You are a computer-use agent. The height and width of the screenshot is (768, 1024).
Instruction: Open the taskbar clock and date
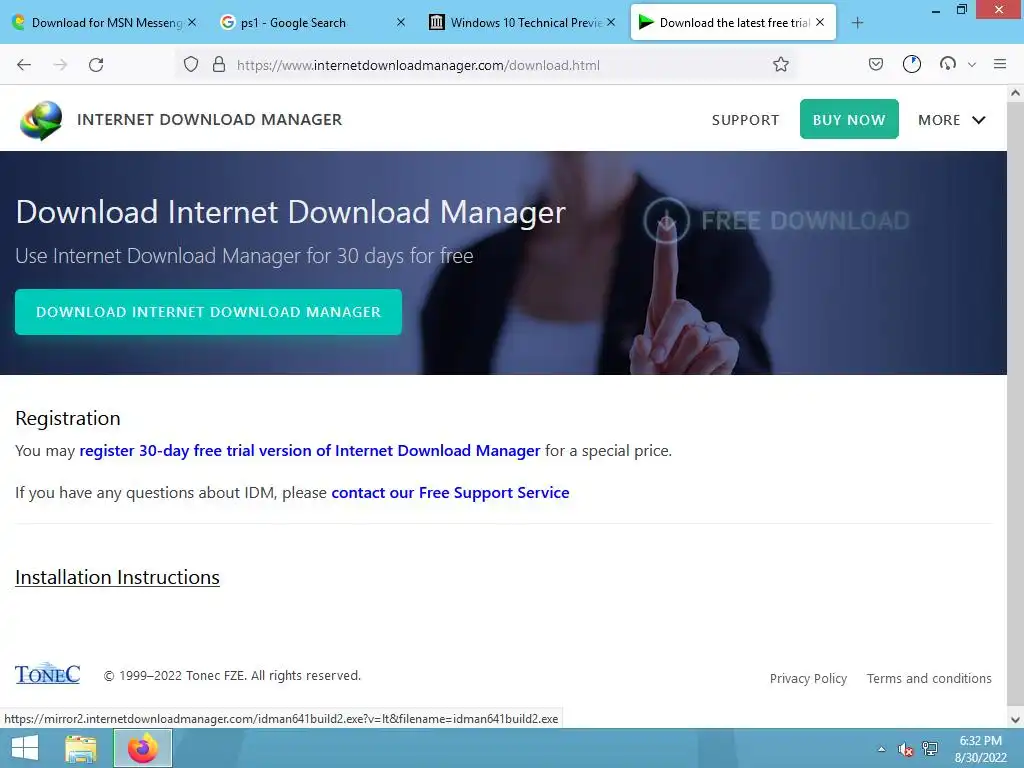pos(980,749)
